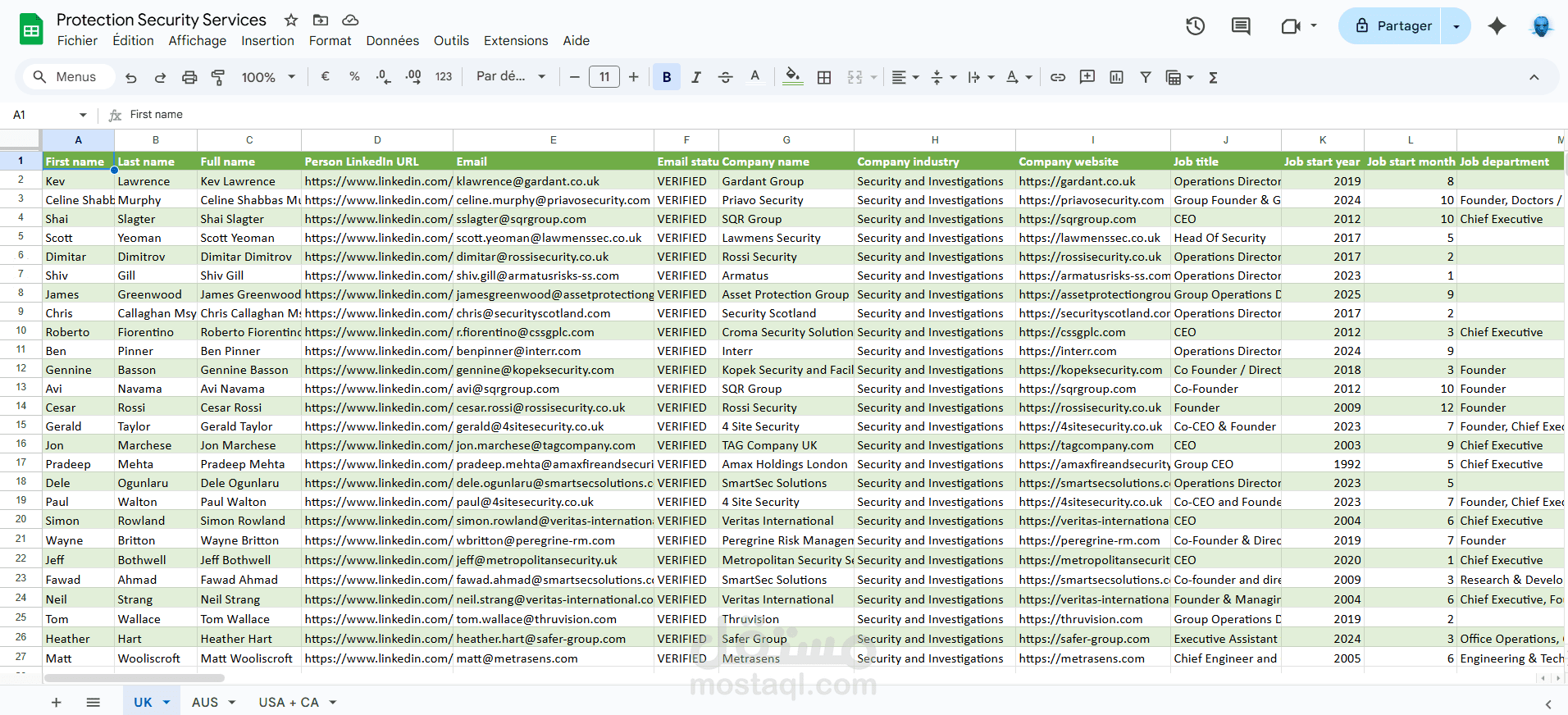1568x715 pixels.
Task: Switch to the AUS sheet tab
Action: [x=213, y=702]
